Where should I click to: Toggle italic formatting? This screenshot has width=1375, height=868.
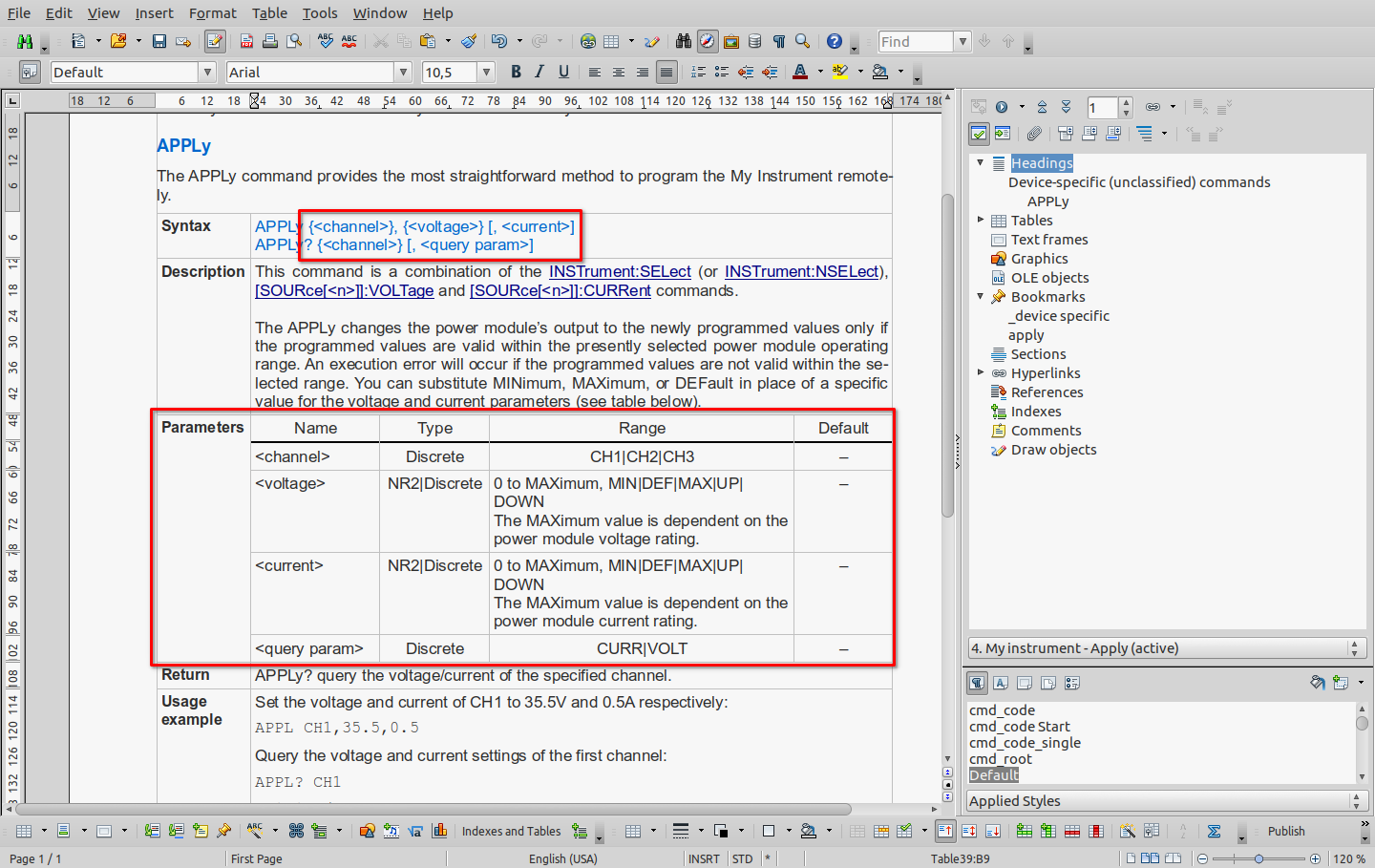539,72
